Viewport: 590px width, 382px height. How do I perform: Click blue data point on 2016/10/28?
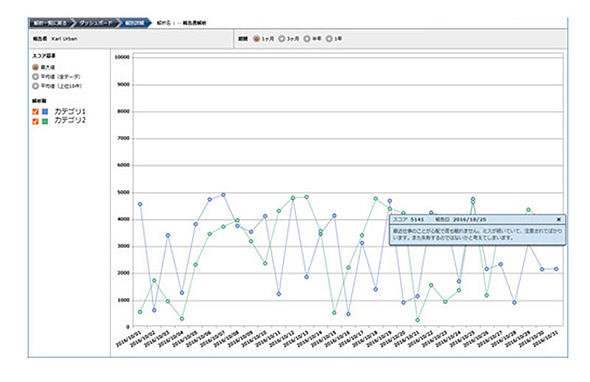pos(514,303)
